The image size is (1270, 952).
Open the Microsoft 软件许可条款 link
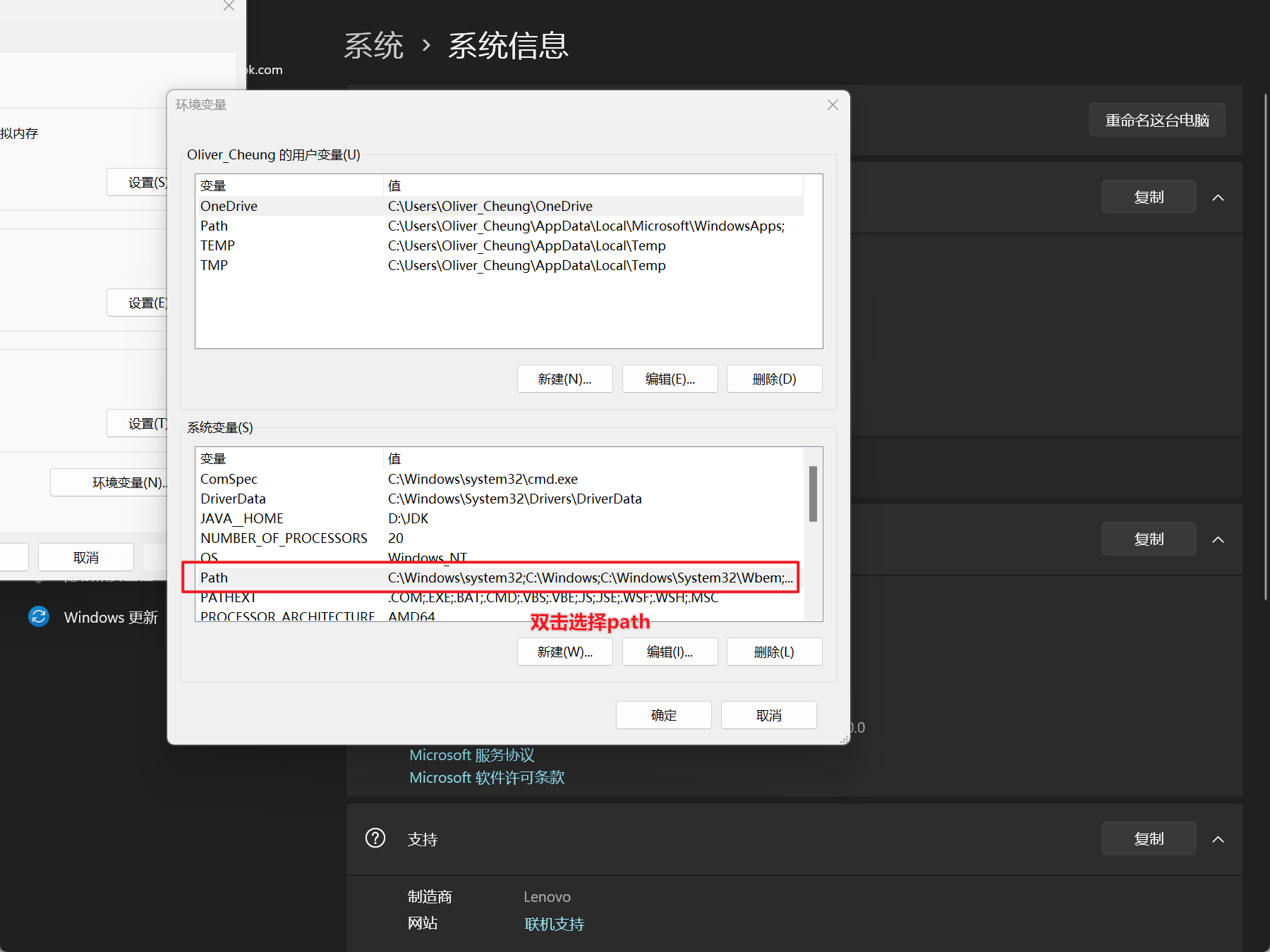point(487,778)
